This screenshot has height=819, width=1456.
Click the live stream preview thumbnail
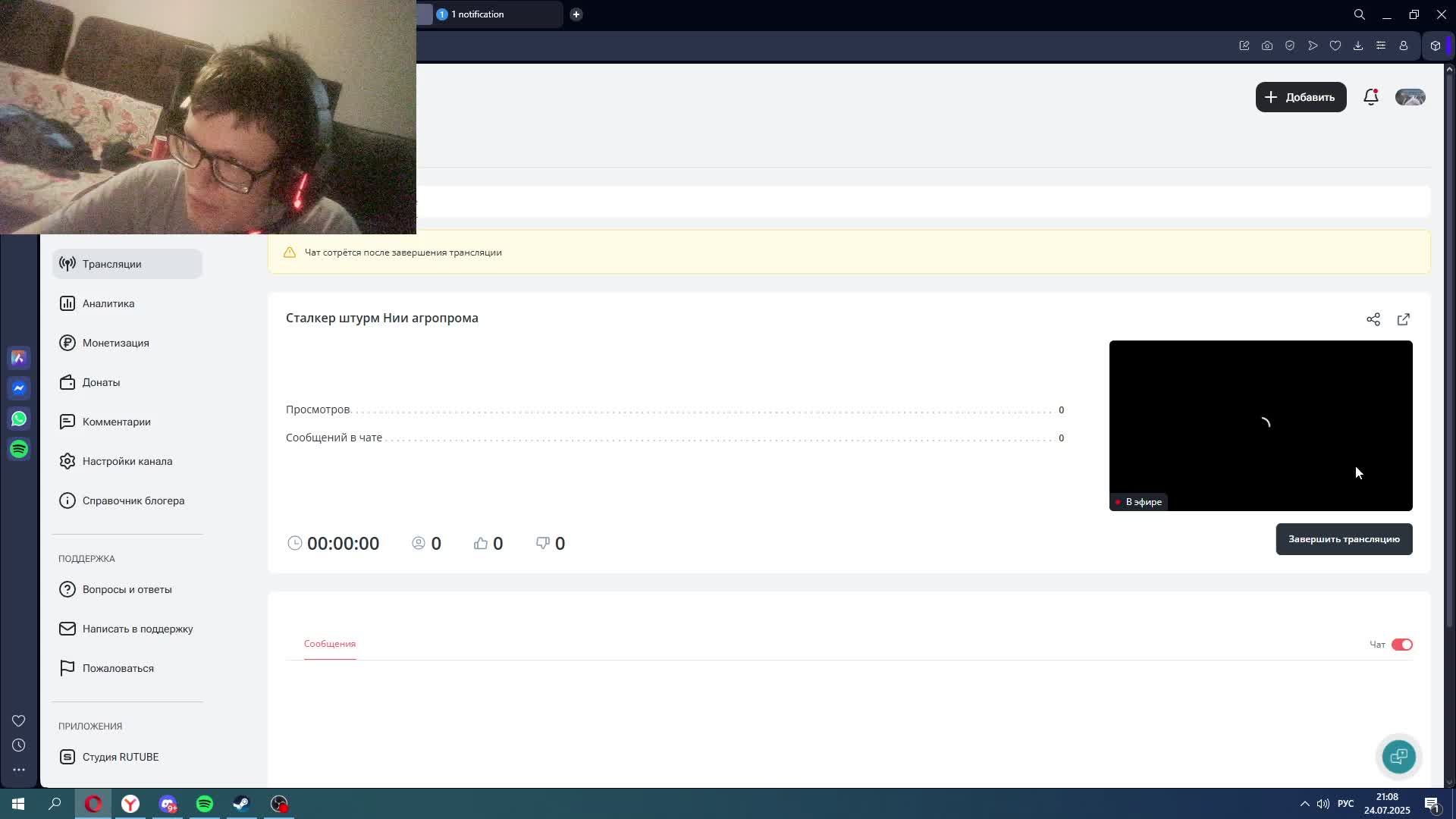(1260, 425)
